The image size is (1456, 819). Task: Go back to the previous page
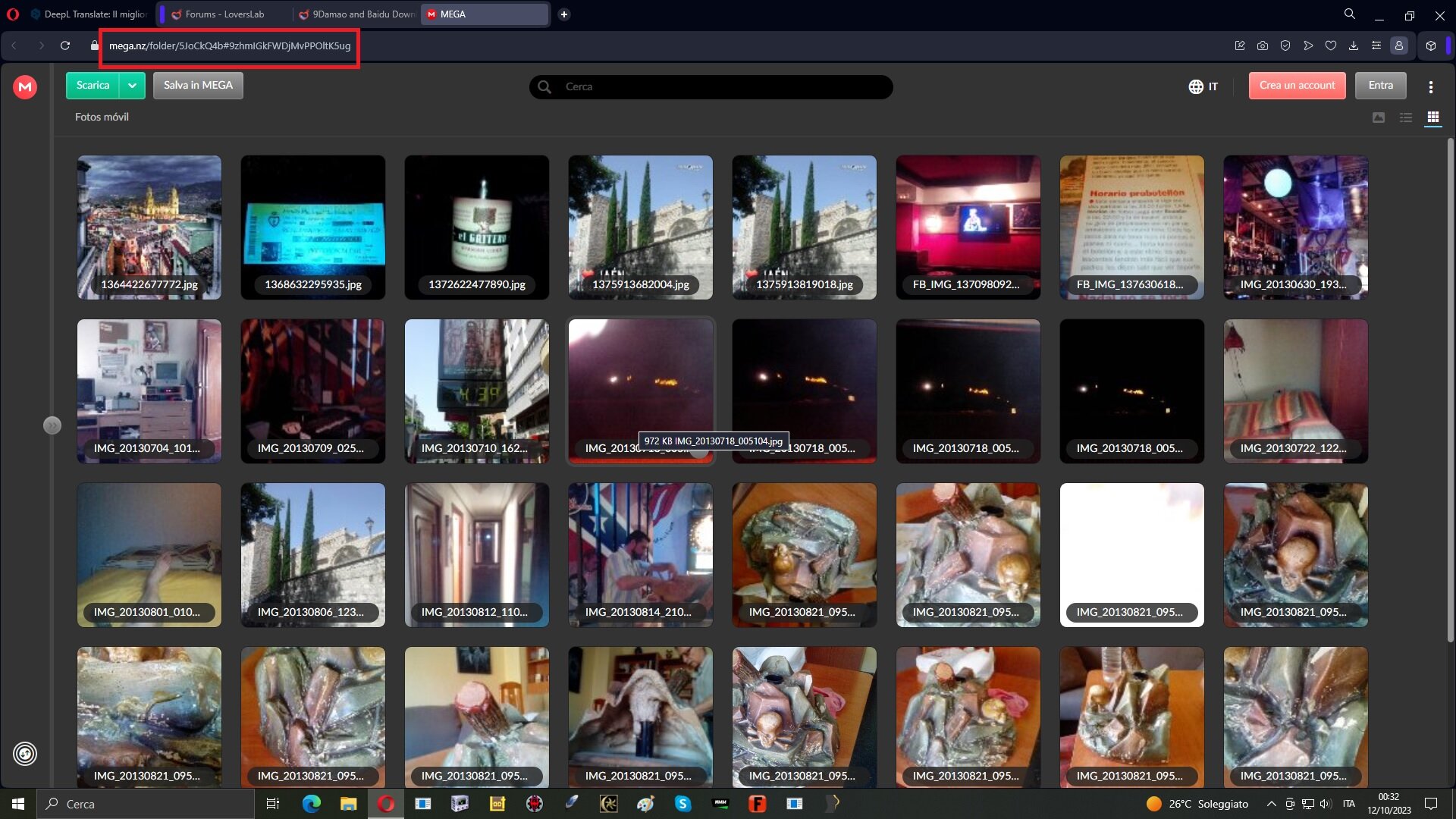point(14,45)
